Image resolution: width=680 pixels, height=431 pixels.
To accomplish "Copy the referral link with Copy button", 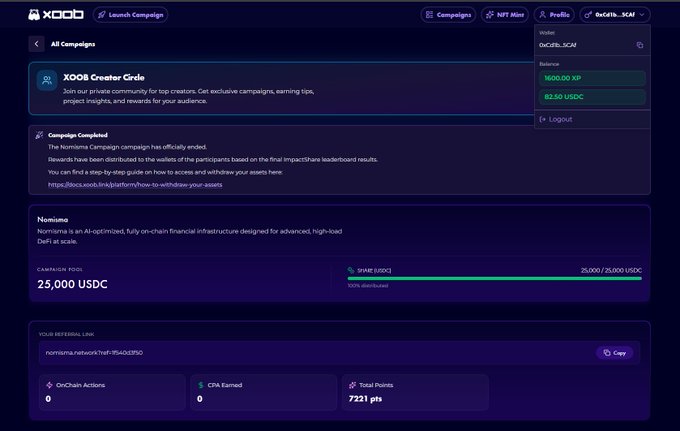I will click(615, 353).
